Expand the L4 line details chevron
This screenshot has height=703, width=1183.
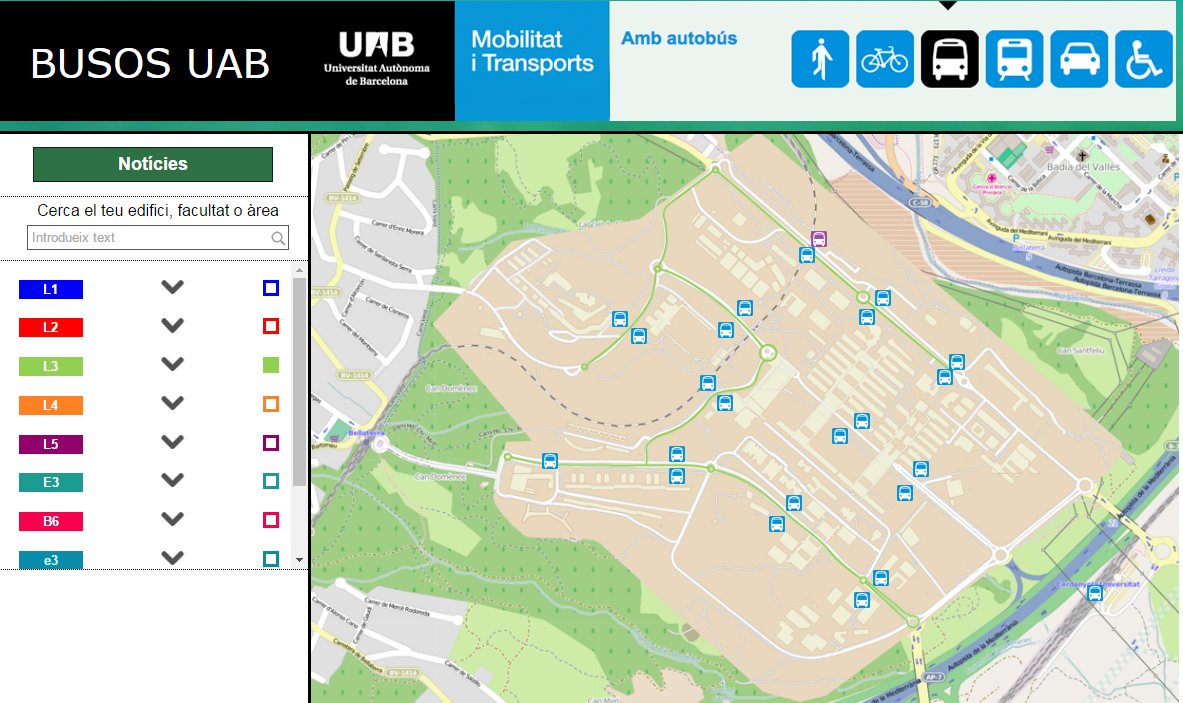click(173, 403)
